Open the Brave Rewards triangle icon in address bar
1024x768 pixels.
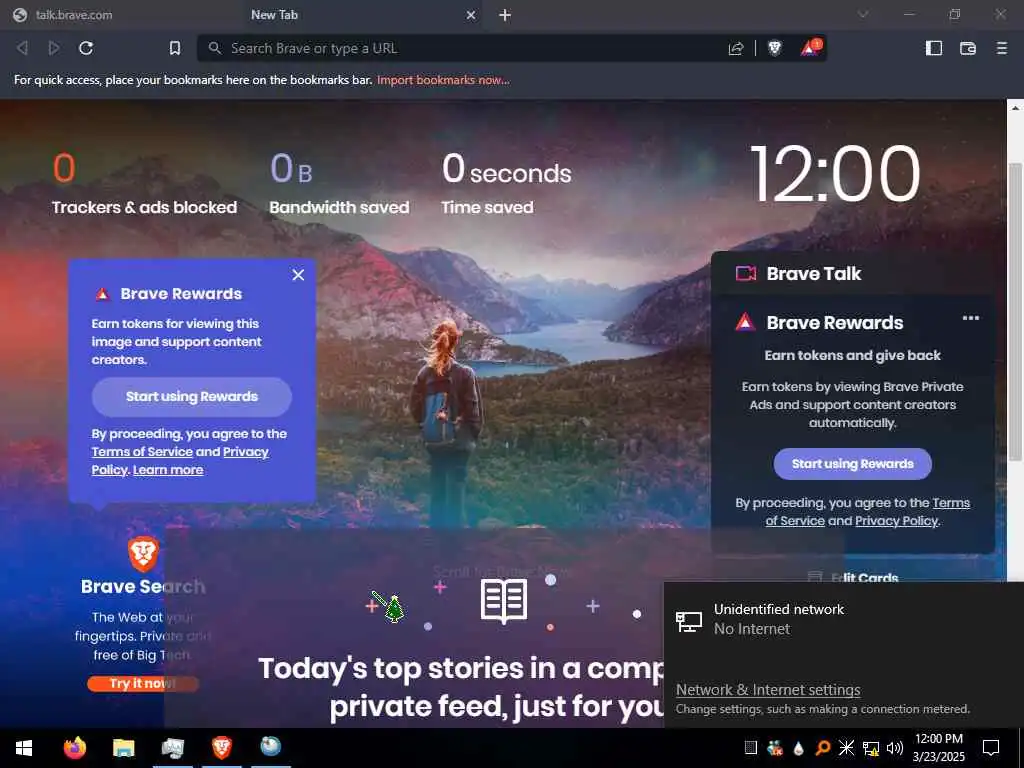810,48
